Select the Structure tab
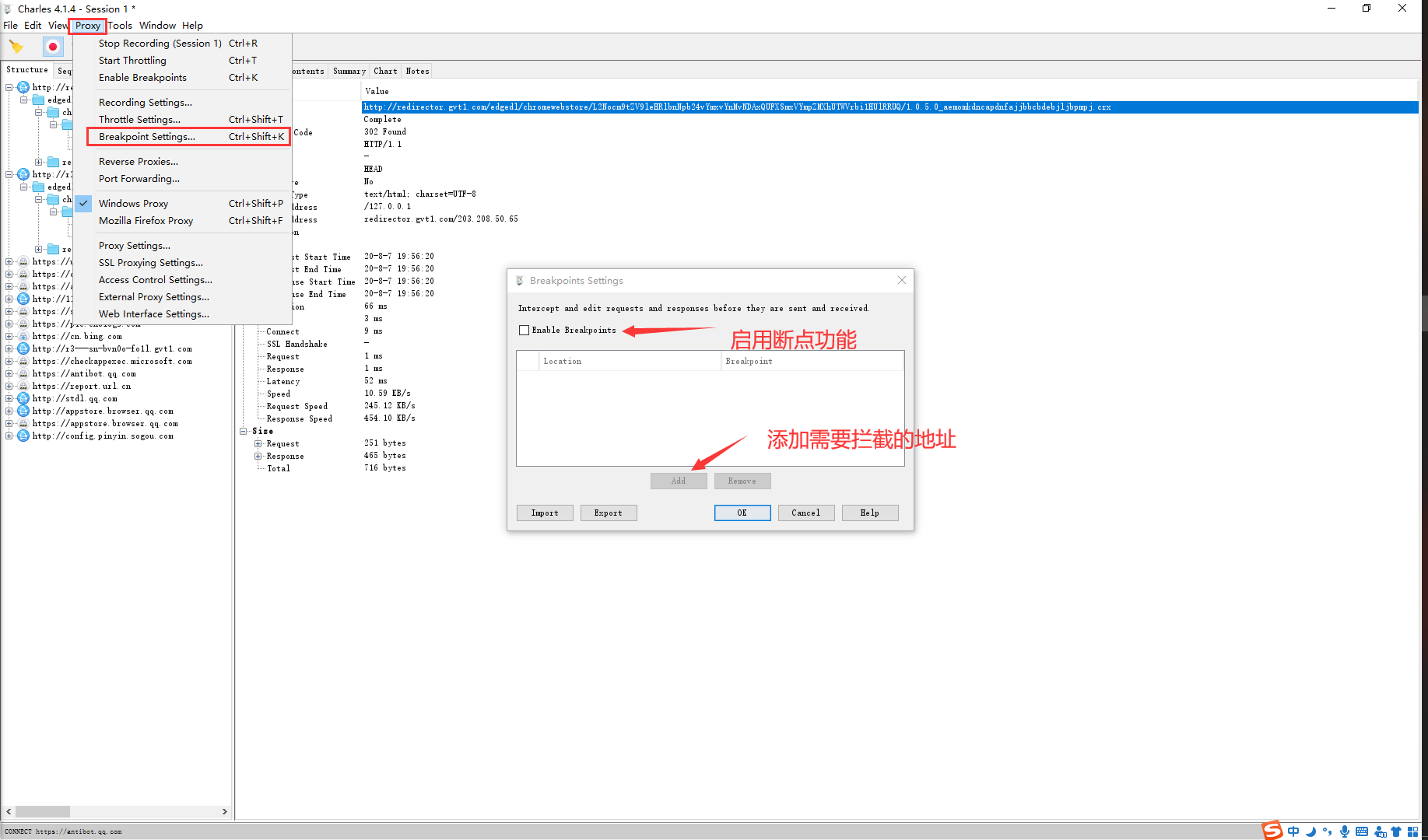The height and width of the screenshot is (840, 1428). click(27, 70)
